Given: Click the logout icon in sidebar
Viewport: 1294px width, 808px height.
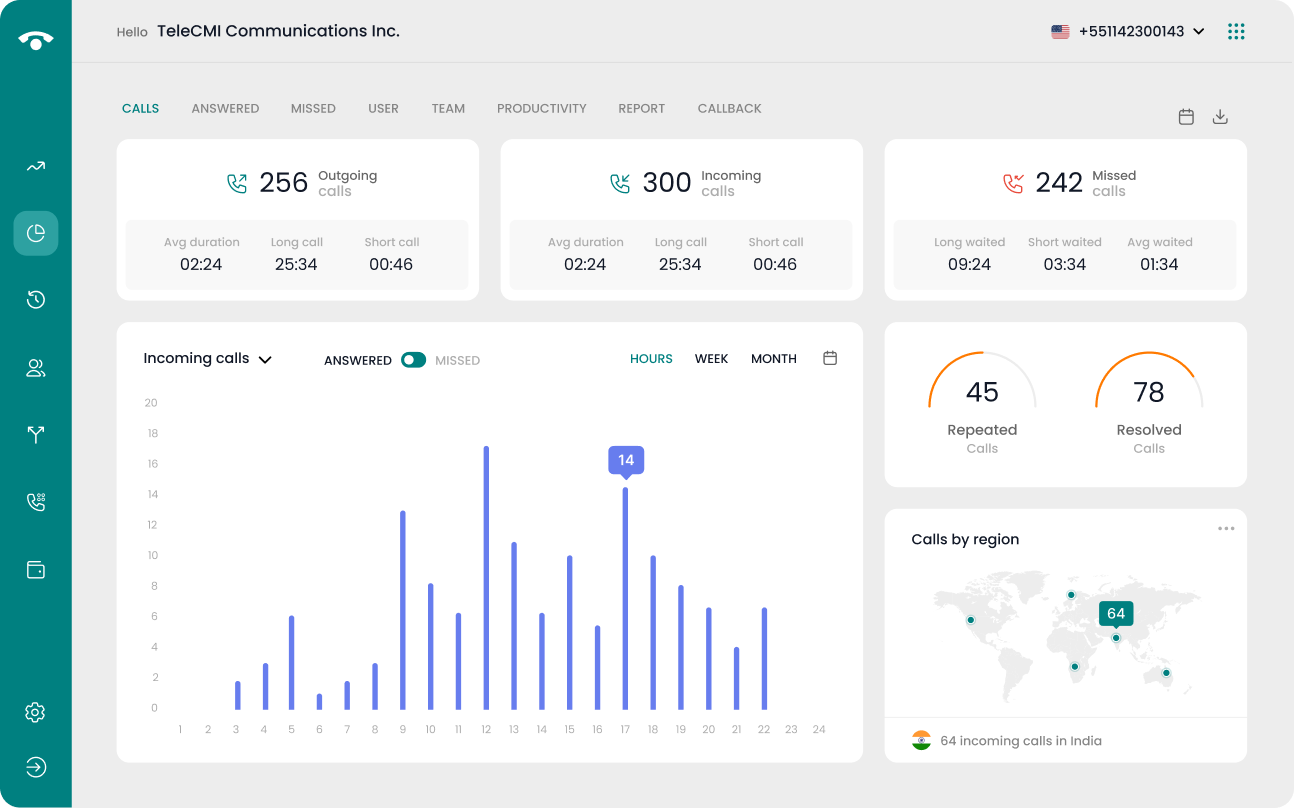Looking at the screenshot, I should [36, 767].
